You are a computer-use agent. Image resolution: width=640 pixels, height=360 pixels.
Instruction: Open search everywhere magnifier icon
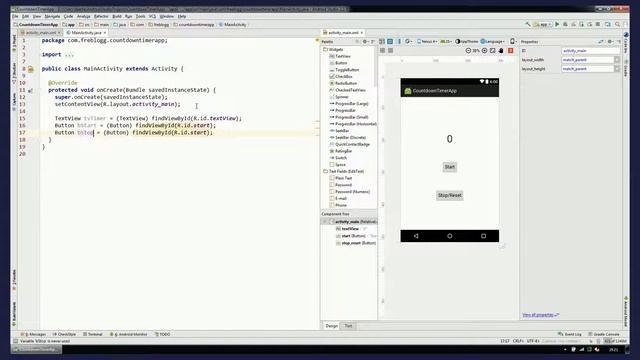(618, 24)
